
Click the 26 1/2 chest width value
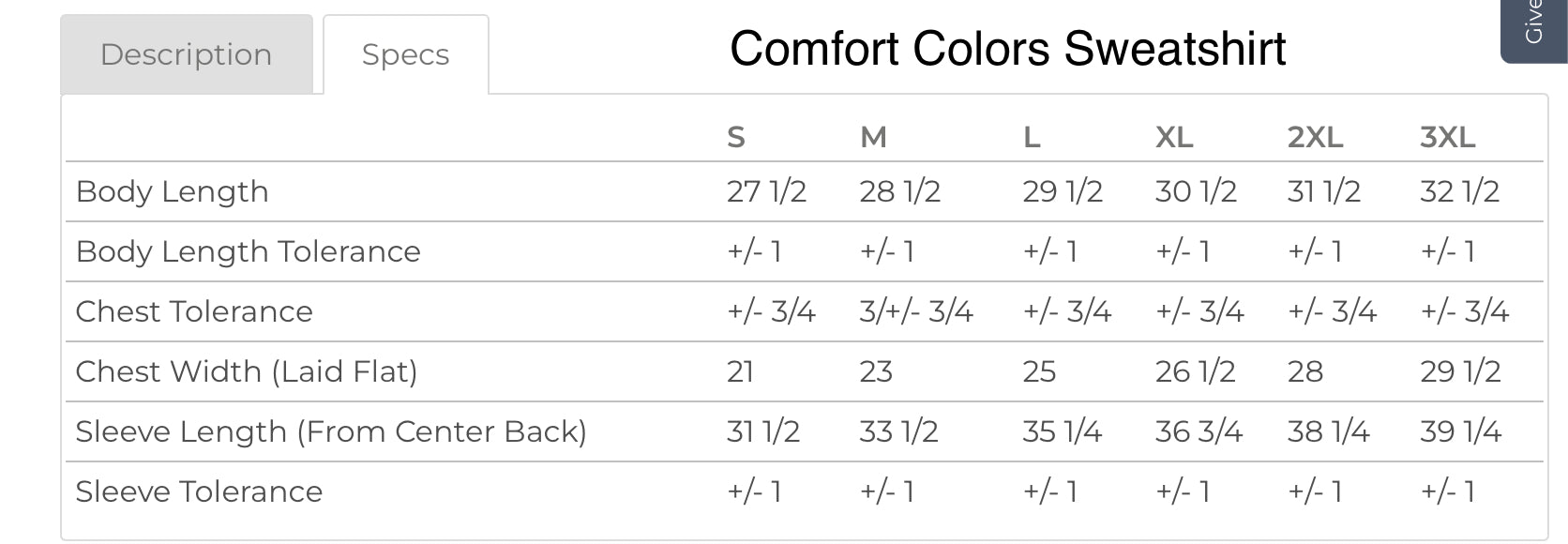pos(1195,371)
